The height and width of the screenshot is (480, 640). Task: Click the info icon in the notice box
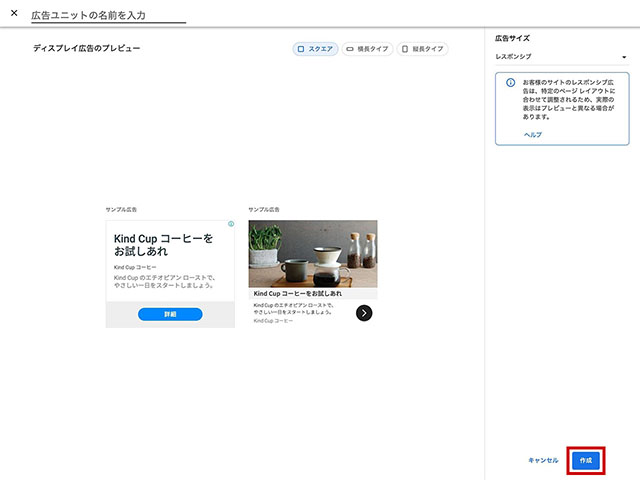511,82
